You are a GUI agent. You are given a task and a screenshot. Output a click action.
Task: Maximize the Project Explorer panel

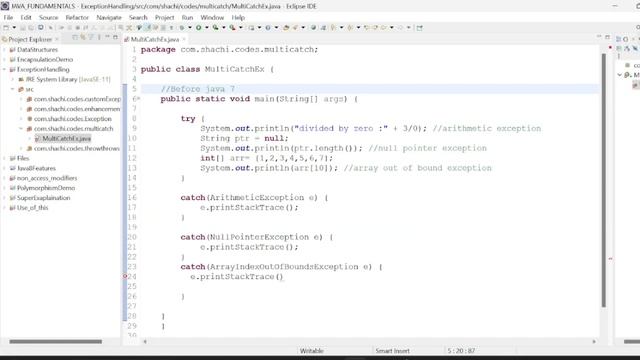[116, 37]
